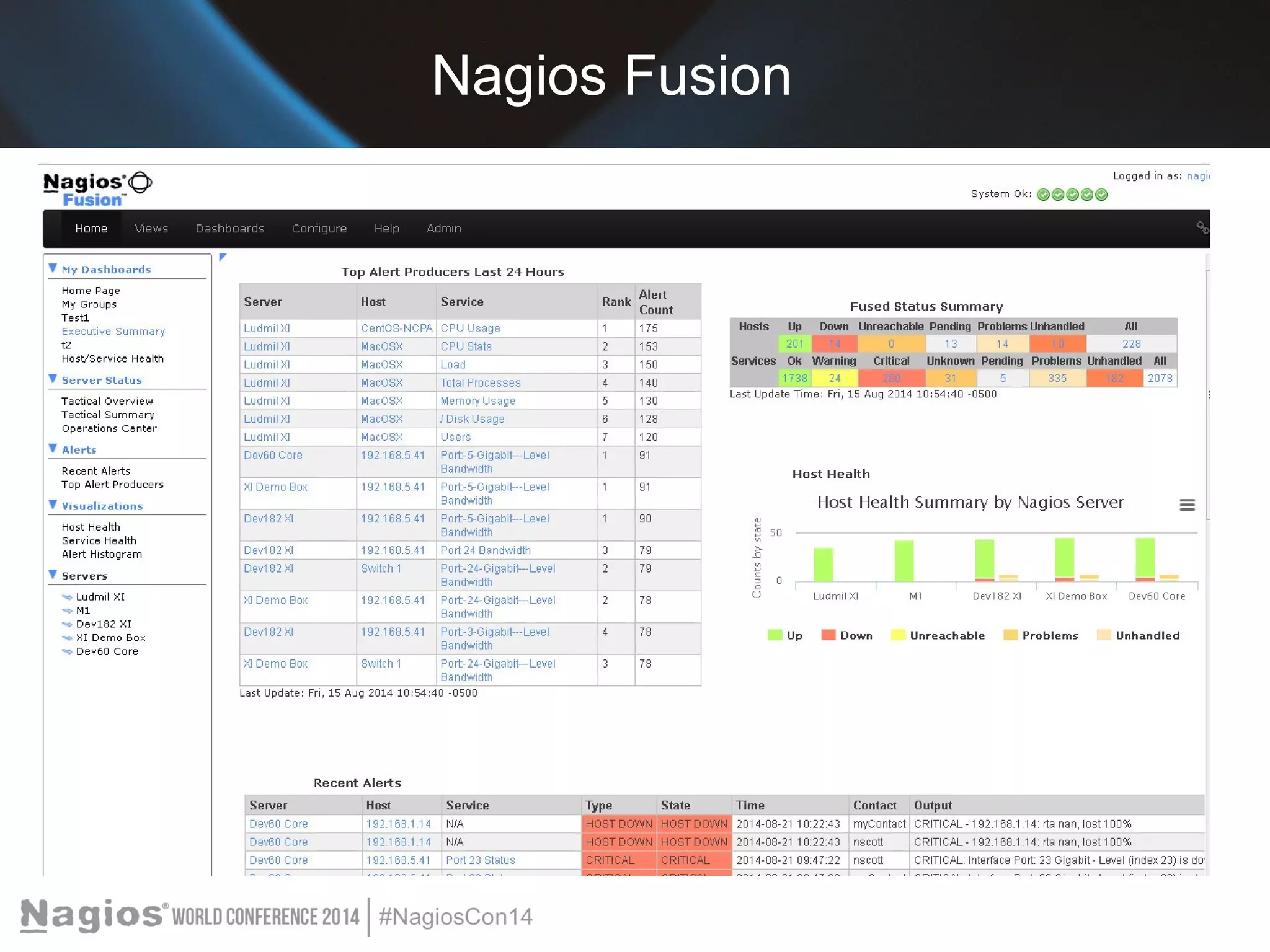Click the hosts All count 228
This screenshot has width=1270, height=952.
[1132, 344]
